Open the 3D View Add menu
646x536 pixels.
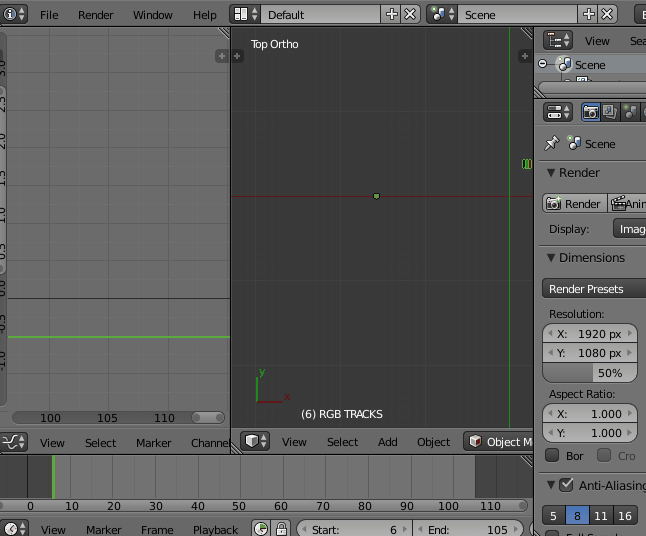point(388,442)
